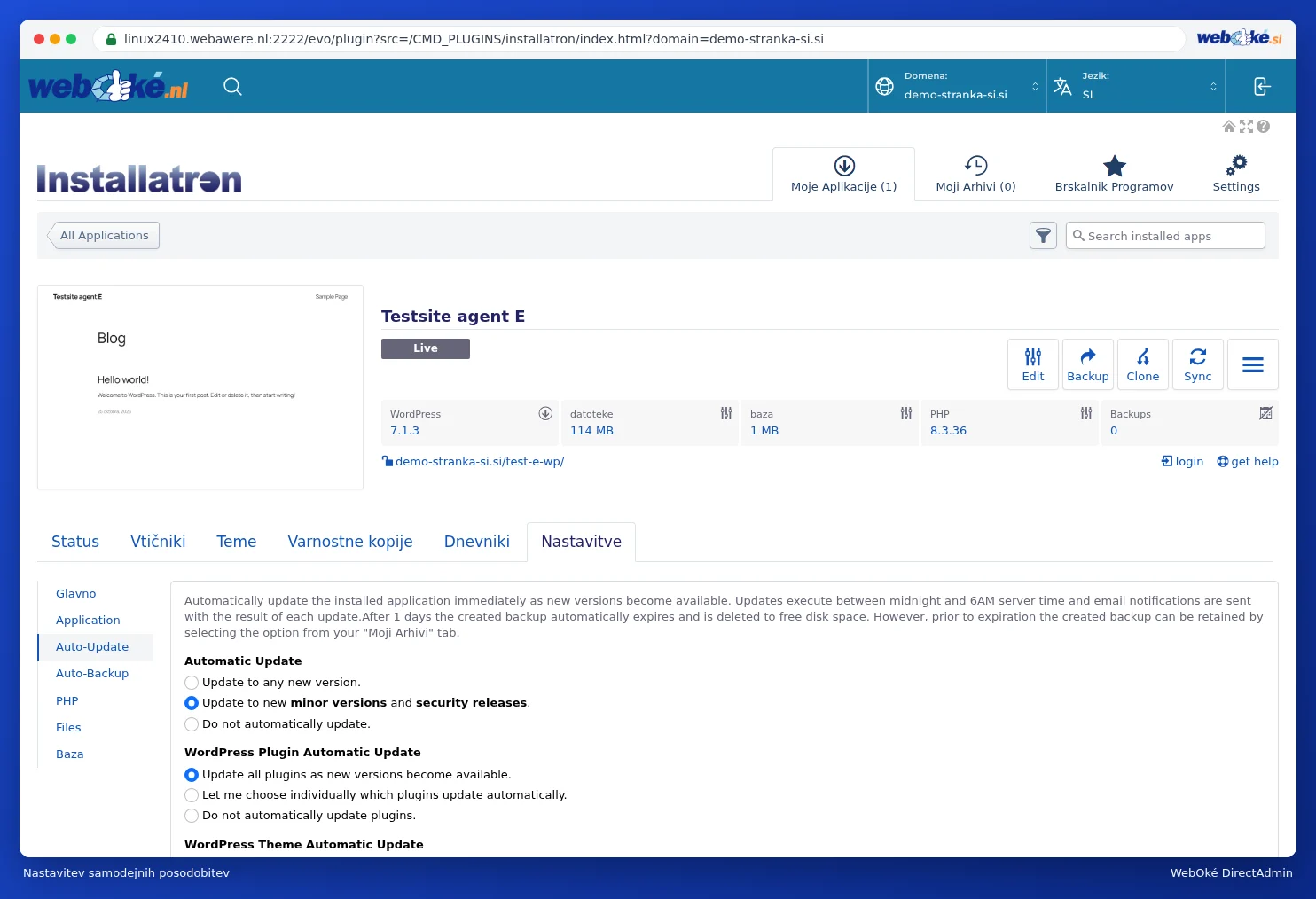Open Files settings section
This screenshot has width=1316, height=899.
pyautogui.click(x=68, y=727)
